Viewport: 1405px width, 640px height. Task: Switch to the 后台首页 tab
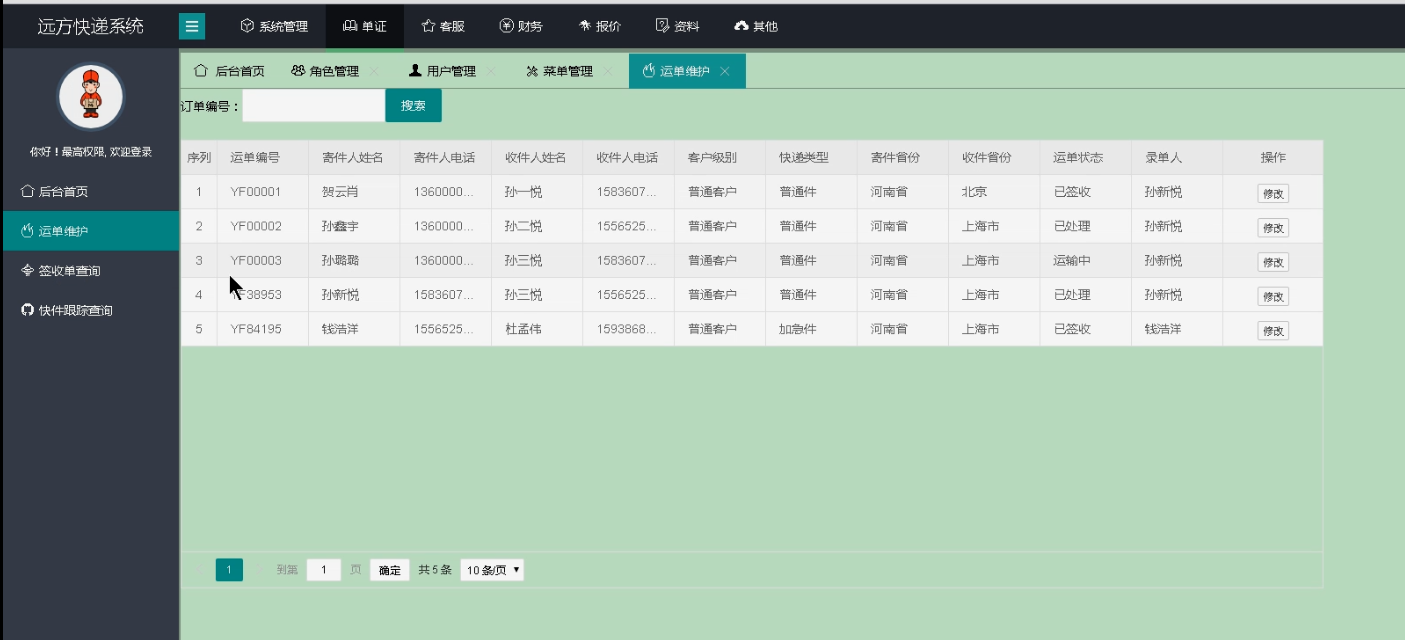point(229,71)
